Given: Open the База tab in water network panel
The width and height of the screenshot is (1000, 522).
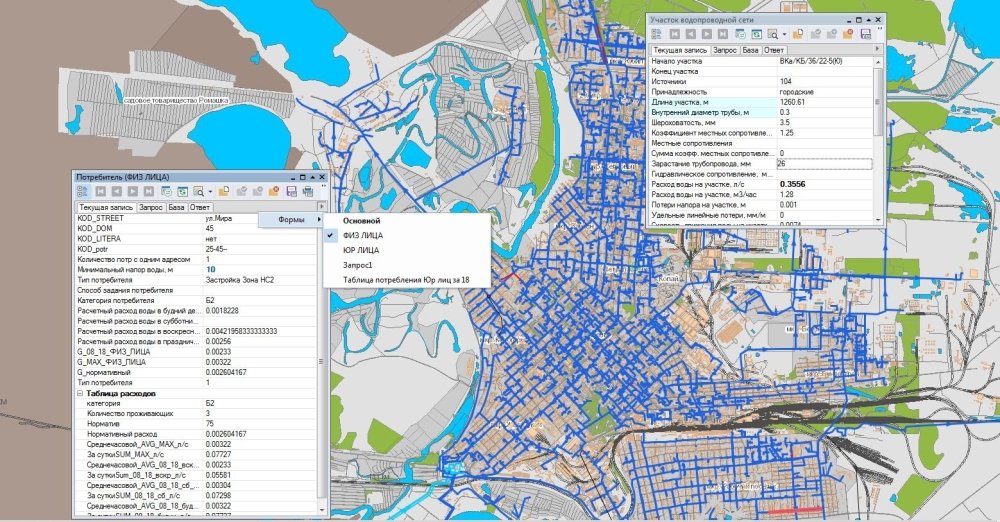Looking at the screenshot, I should point(750,50).
